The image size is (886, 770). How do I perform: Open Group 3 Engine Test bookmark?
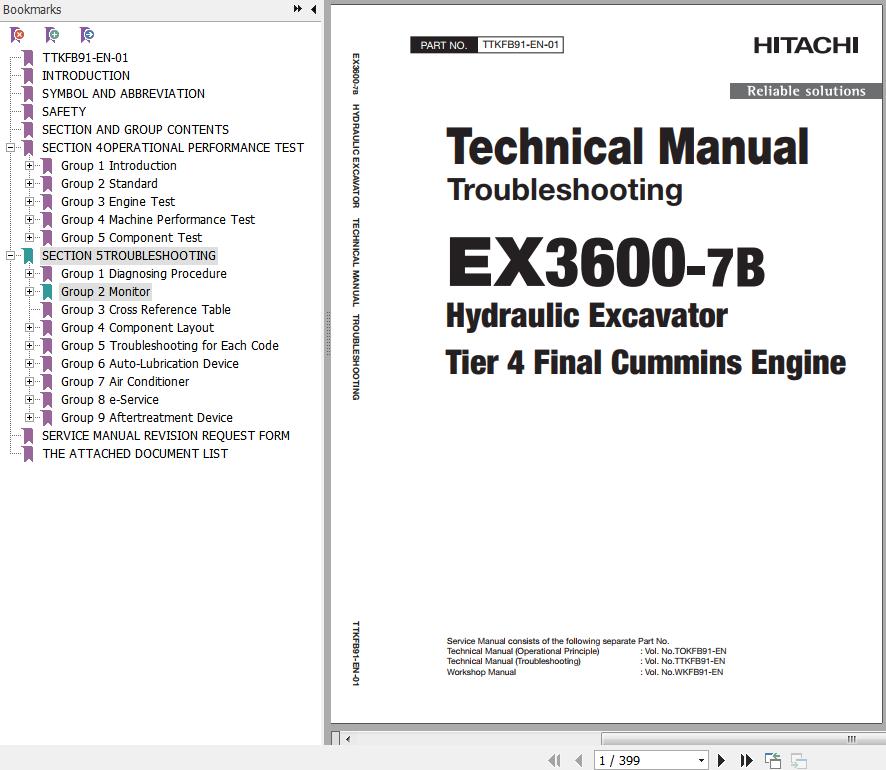(x=118, y=202)
